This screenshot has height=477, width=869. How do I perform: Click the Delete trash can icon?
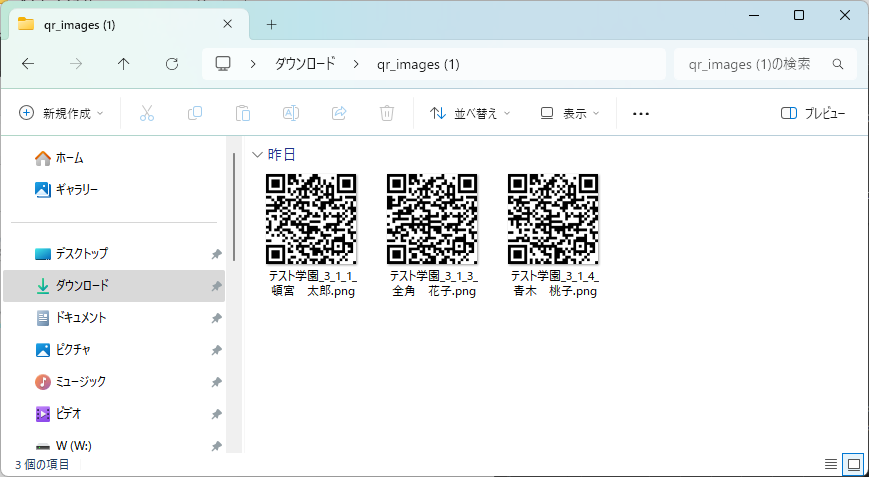[387, 114]
